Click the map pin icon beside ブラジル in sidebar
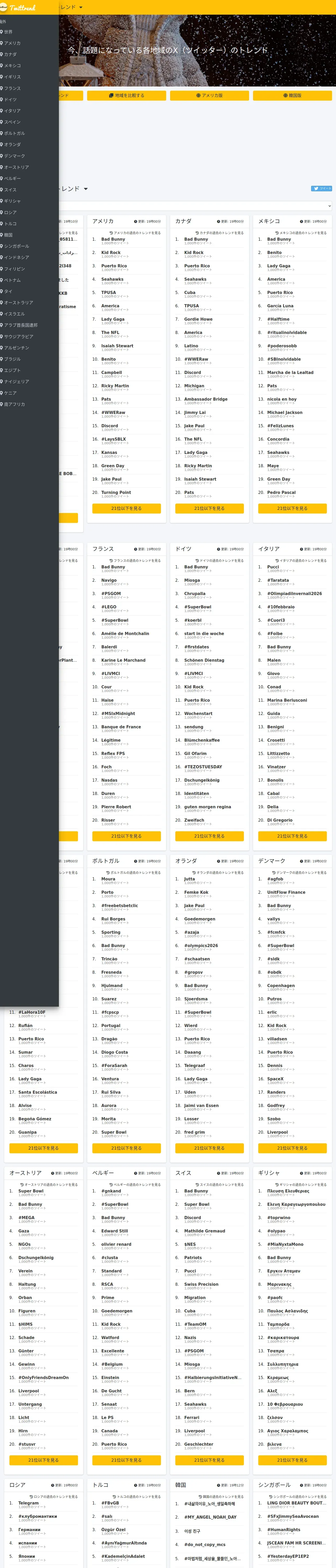This screenshot has height=1568, width=336. pos(2,359)
